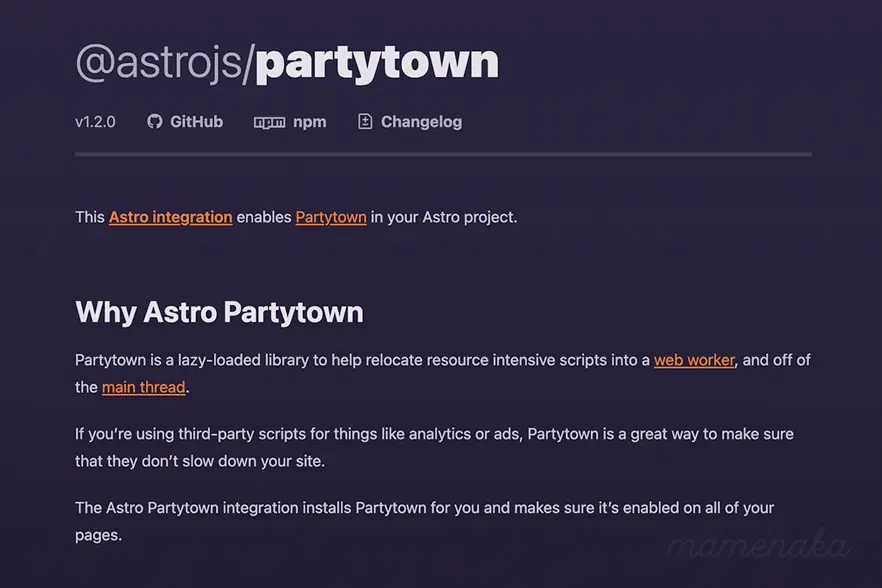Click the npm label beside the npm icon
This screenshot has height=588, width=882.
point(310,121)
